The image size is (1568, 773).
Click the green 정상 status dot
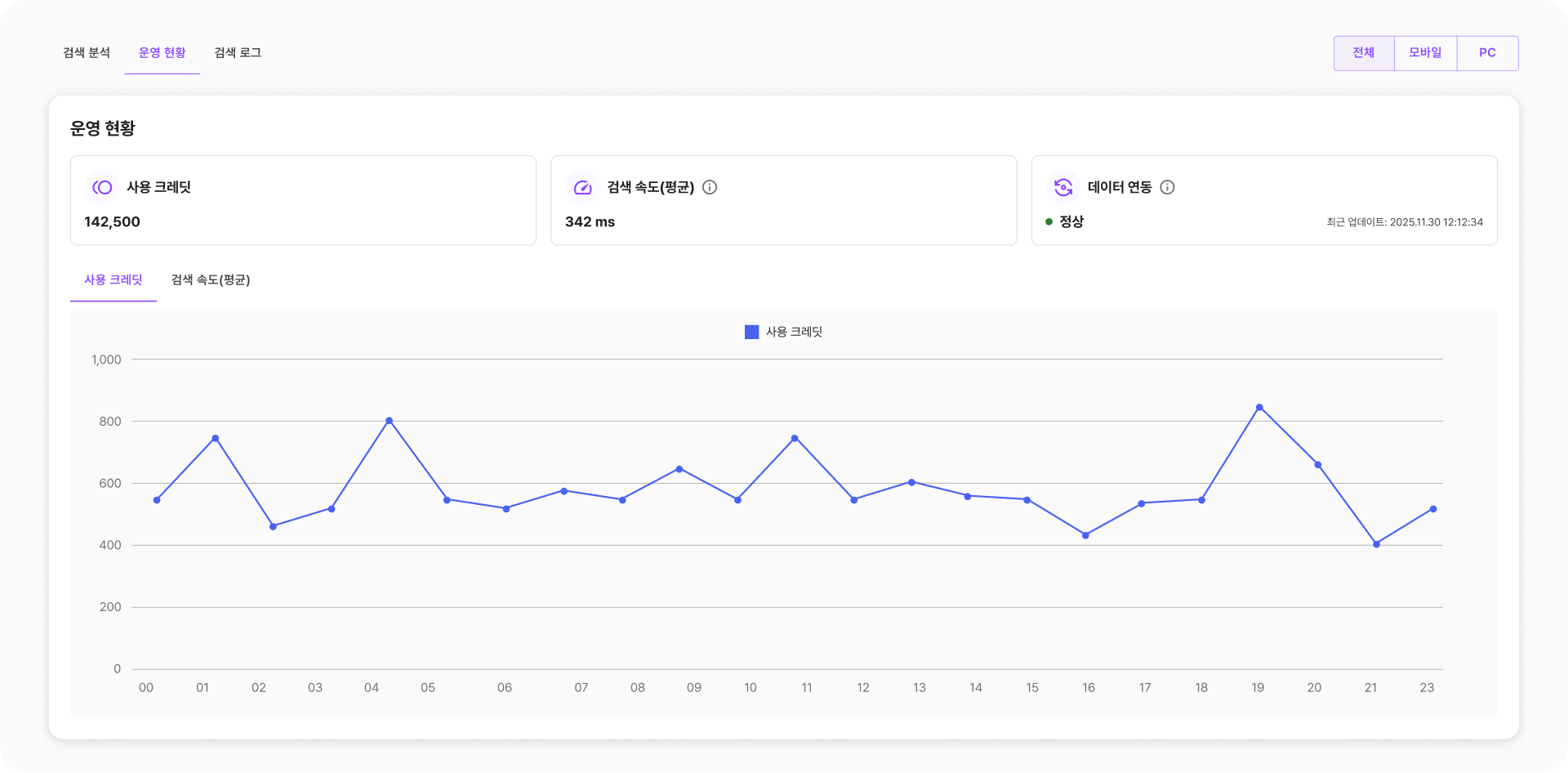1049,221
